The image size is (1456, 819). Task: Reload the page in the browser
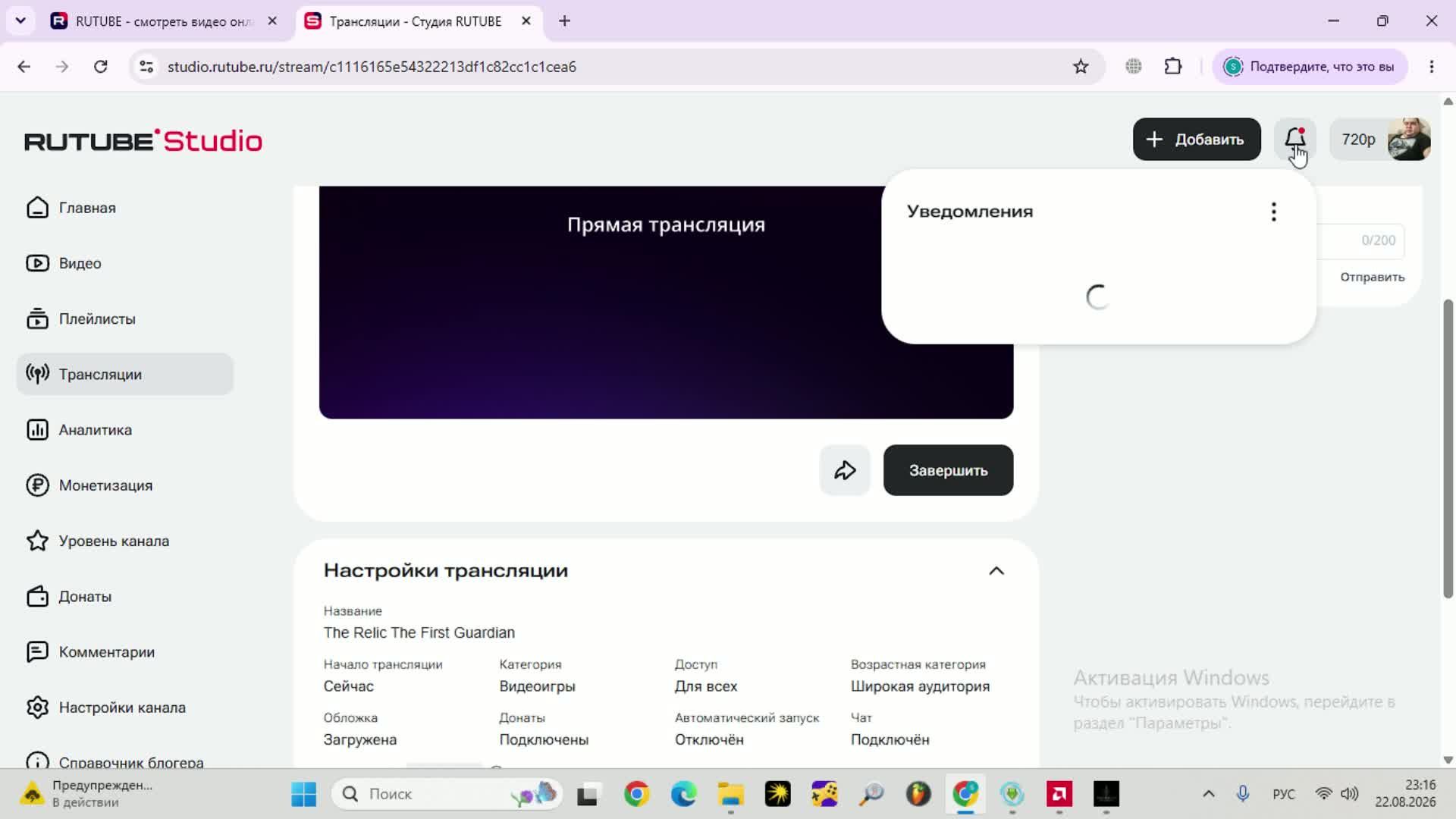(100, 67)
